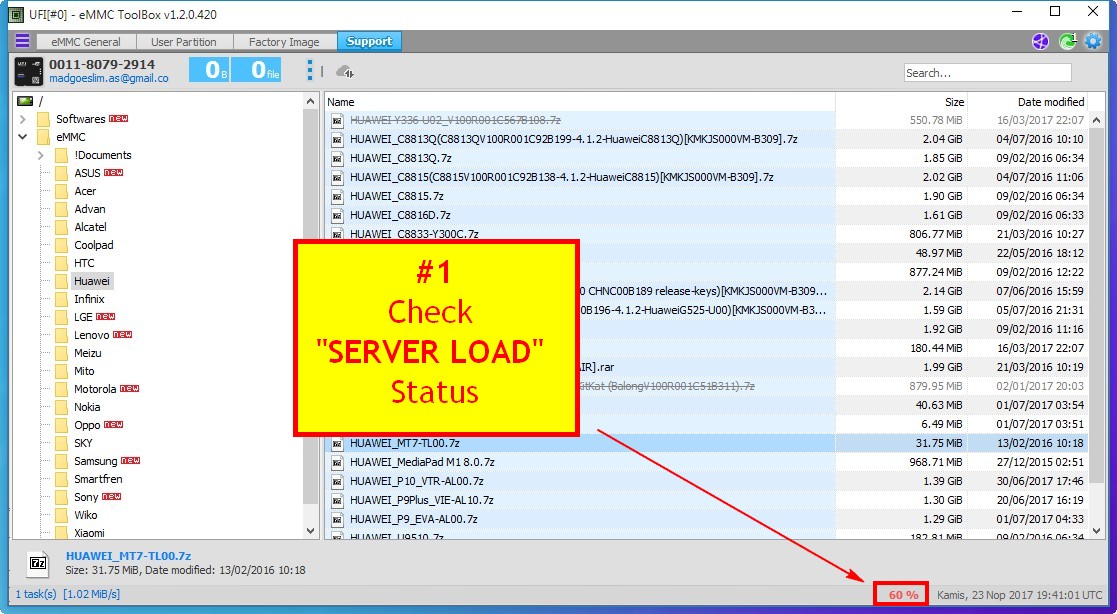1117x614 pixels.
Task: Open the purple hamburger main menu
Action: pos(22,41)
